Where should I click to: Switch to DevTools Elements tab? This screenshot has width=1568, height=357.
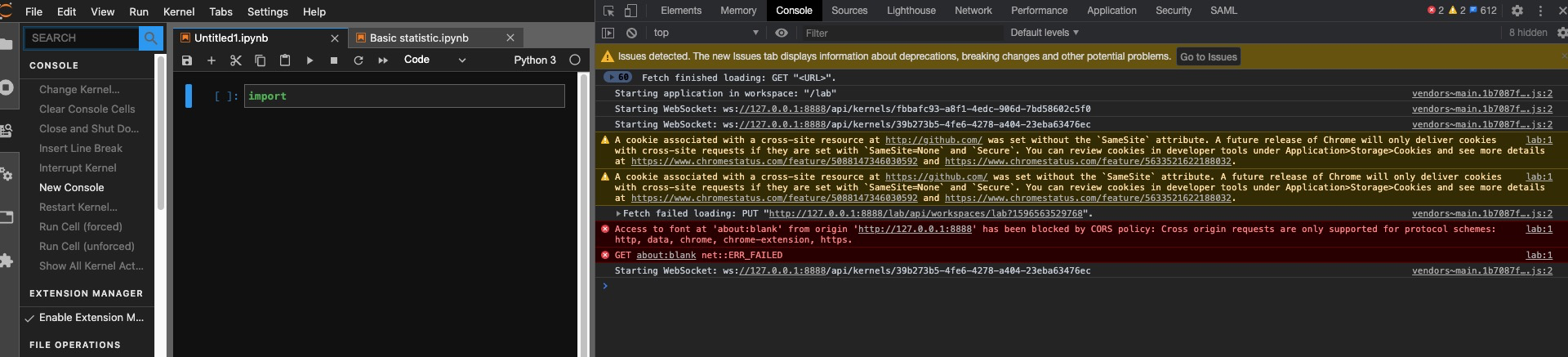[x=681, y=11]
